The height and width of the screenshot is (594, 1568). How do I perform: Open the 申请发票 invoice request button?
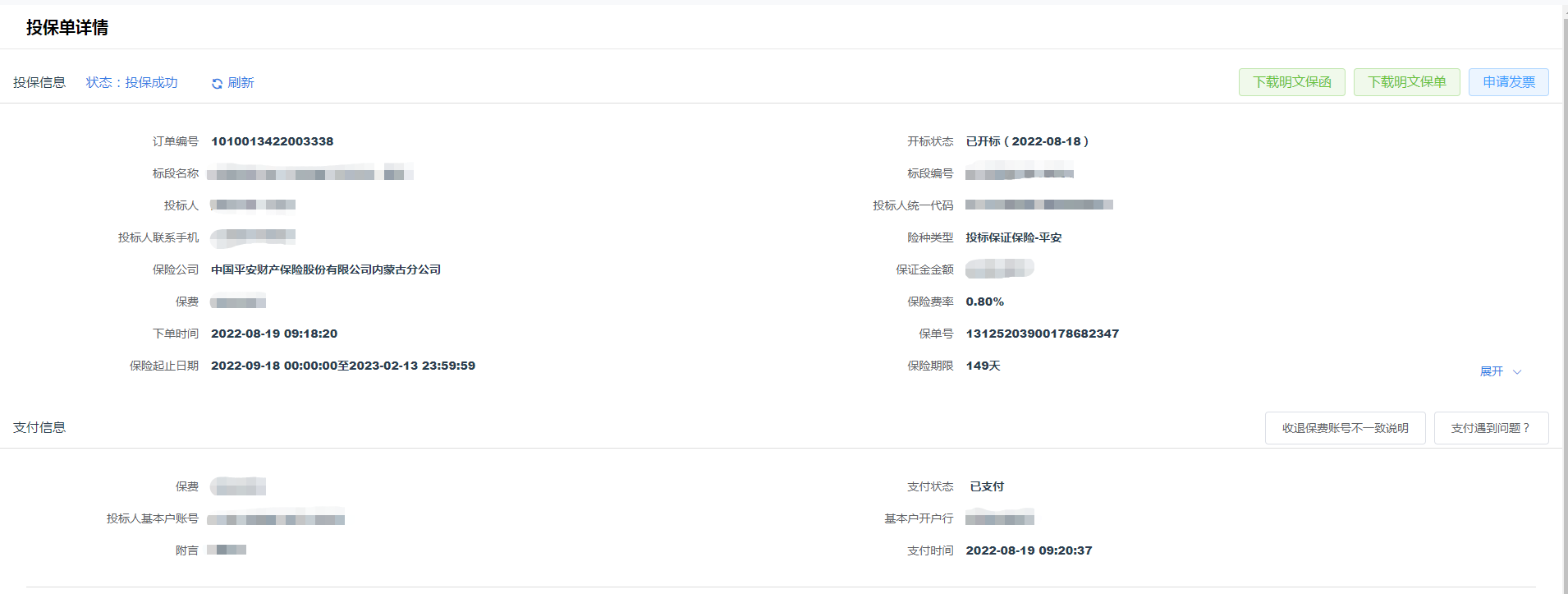click(1508, 82)
